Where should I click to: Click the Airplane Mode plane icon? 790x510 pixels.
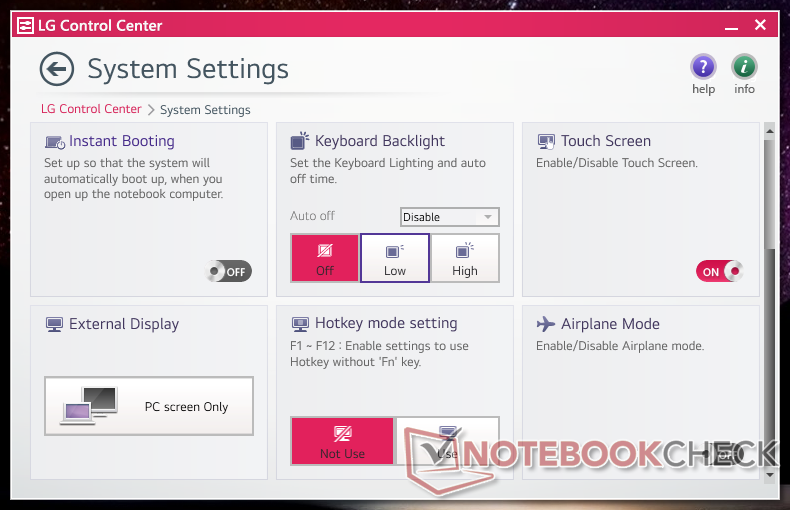click(546, 324)
